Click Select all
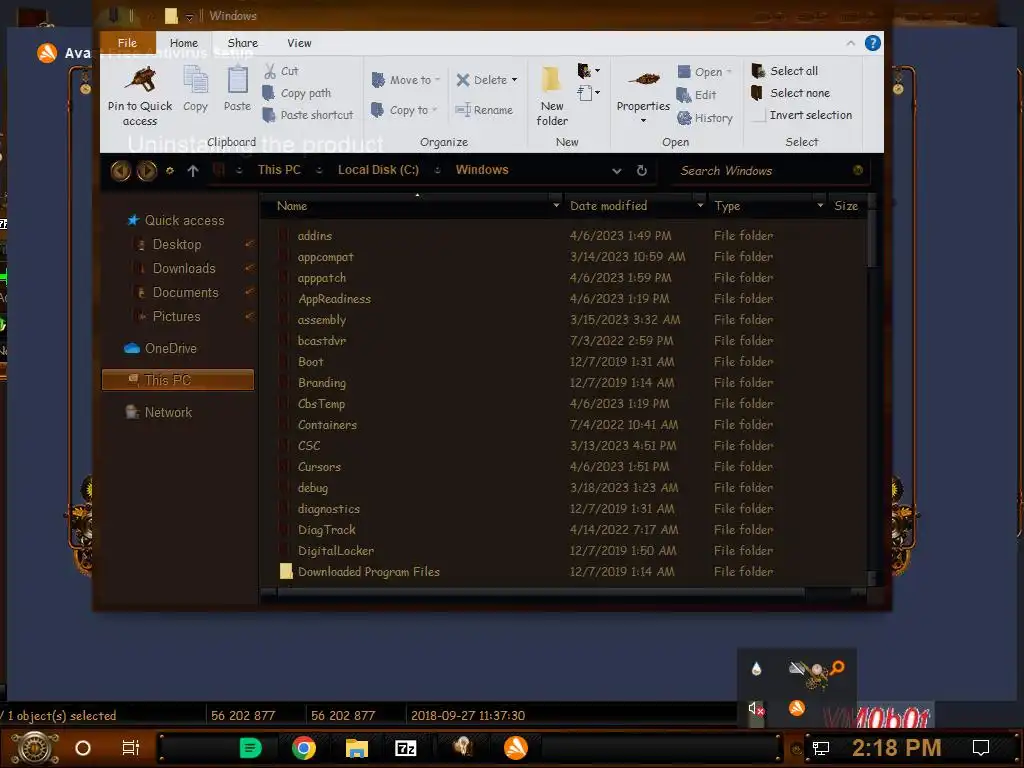The width and height of the screenshot is (1024, 768). pyautogui.click(x=784, y=71)
